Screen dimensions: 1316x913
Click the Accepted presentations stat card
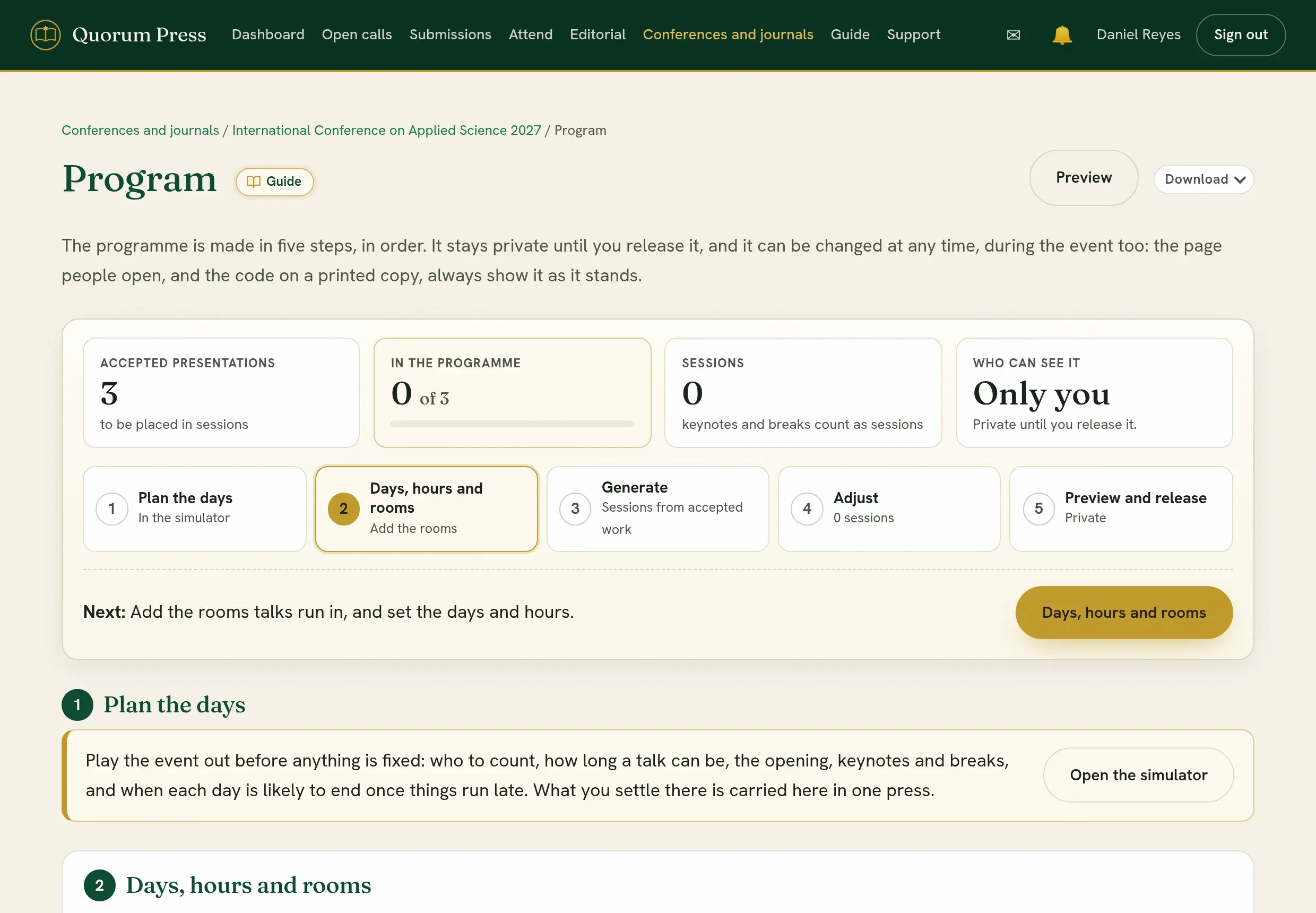coord(221,392)
